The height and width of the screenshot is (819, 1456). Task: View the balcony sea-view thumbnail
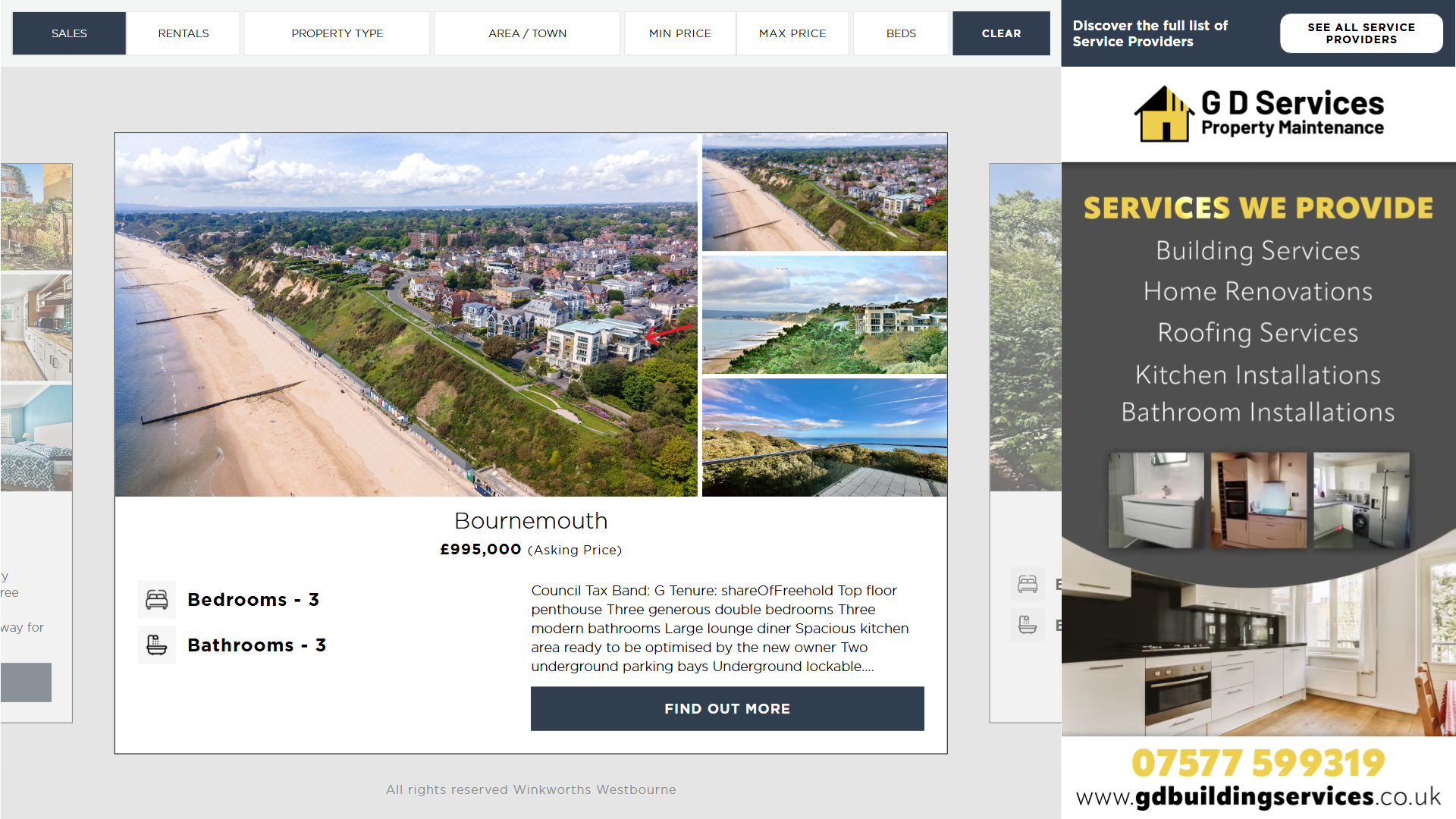click(824, 438)
